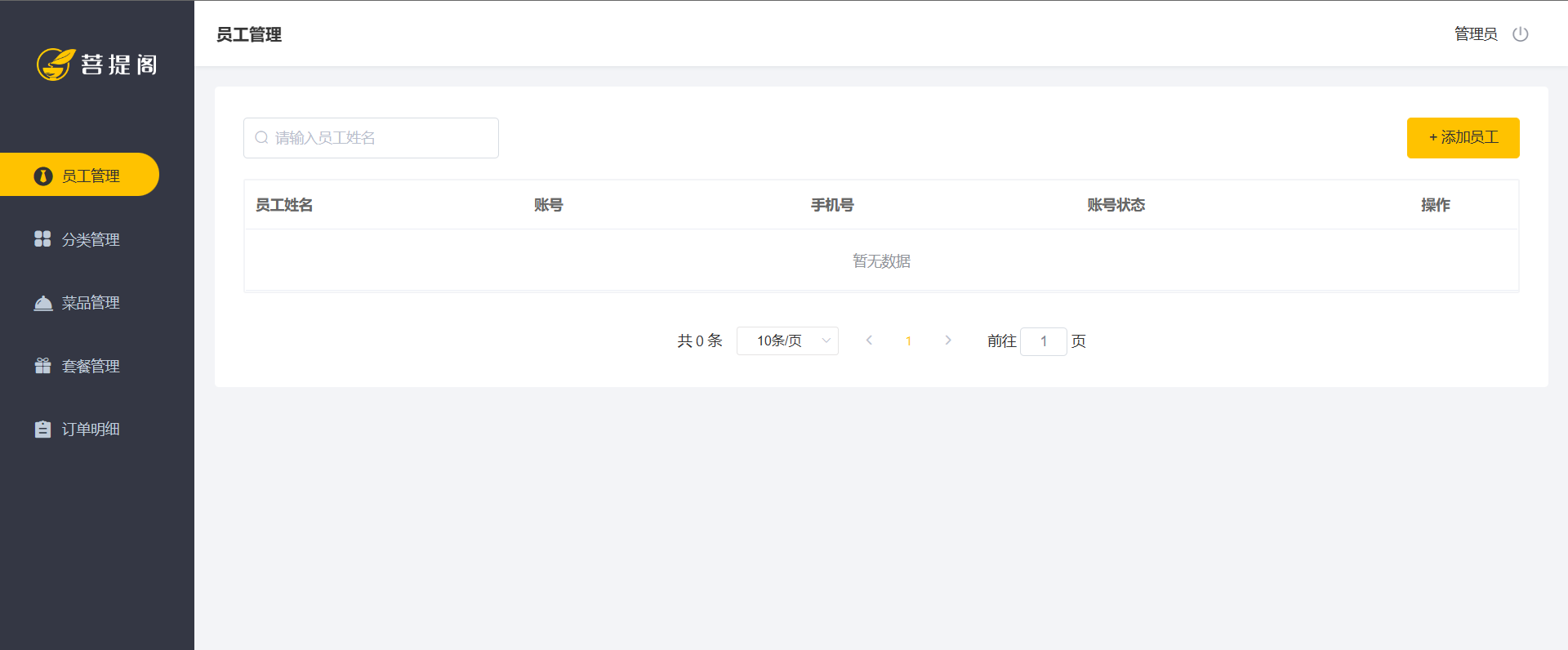Open the 10条/页 page size dropdown

pos(787,341)
